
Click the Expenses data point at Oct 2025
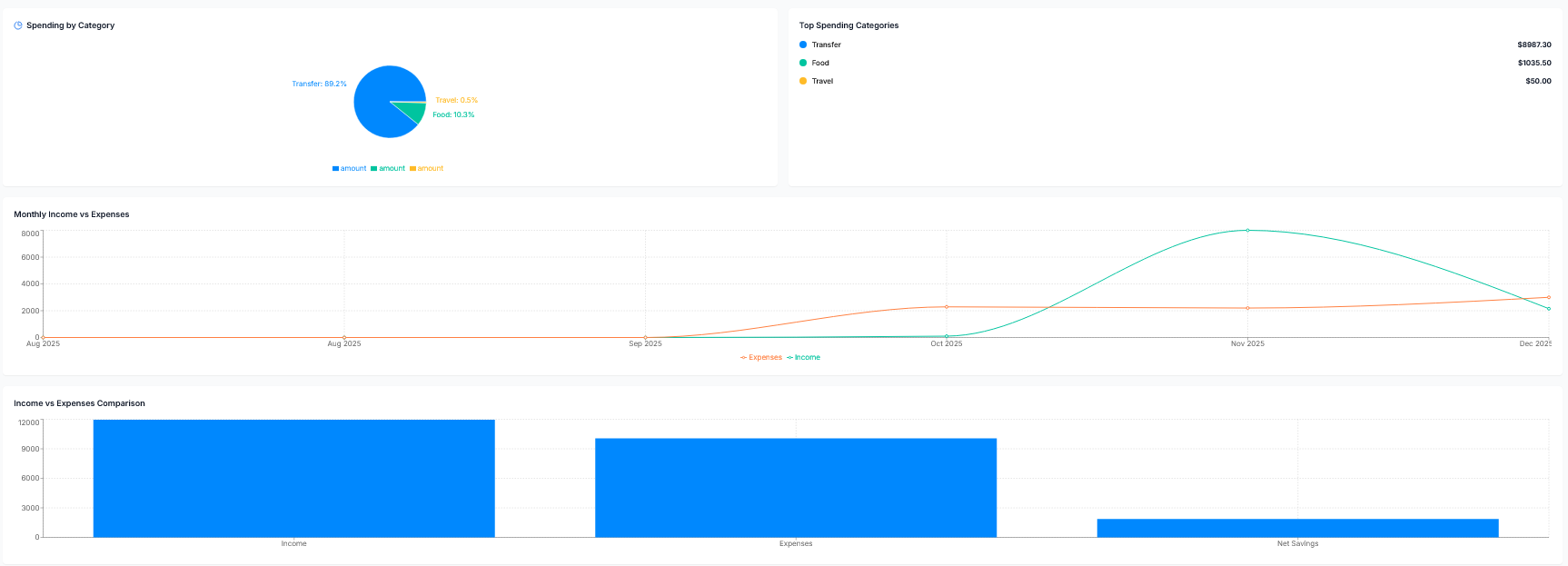coord(947,307)
